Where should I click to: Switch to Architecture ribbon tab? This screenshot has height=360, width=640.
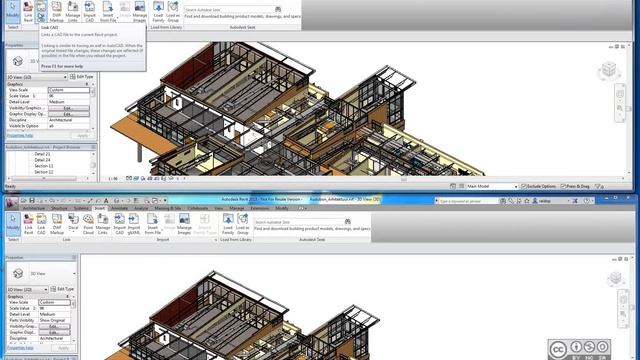point(34,208)
